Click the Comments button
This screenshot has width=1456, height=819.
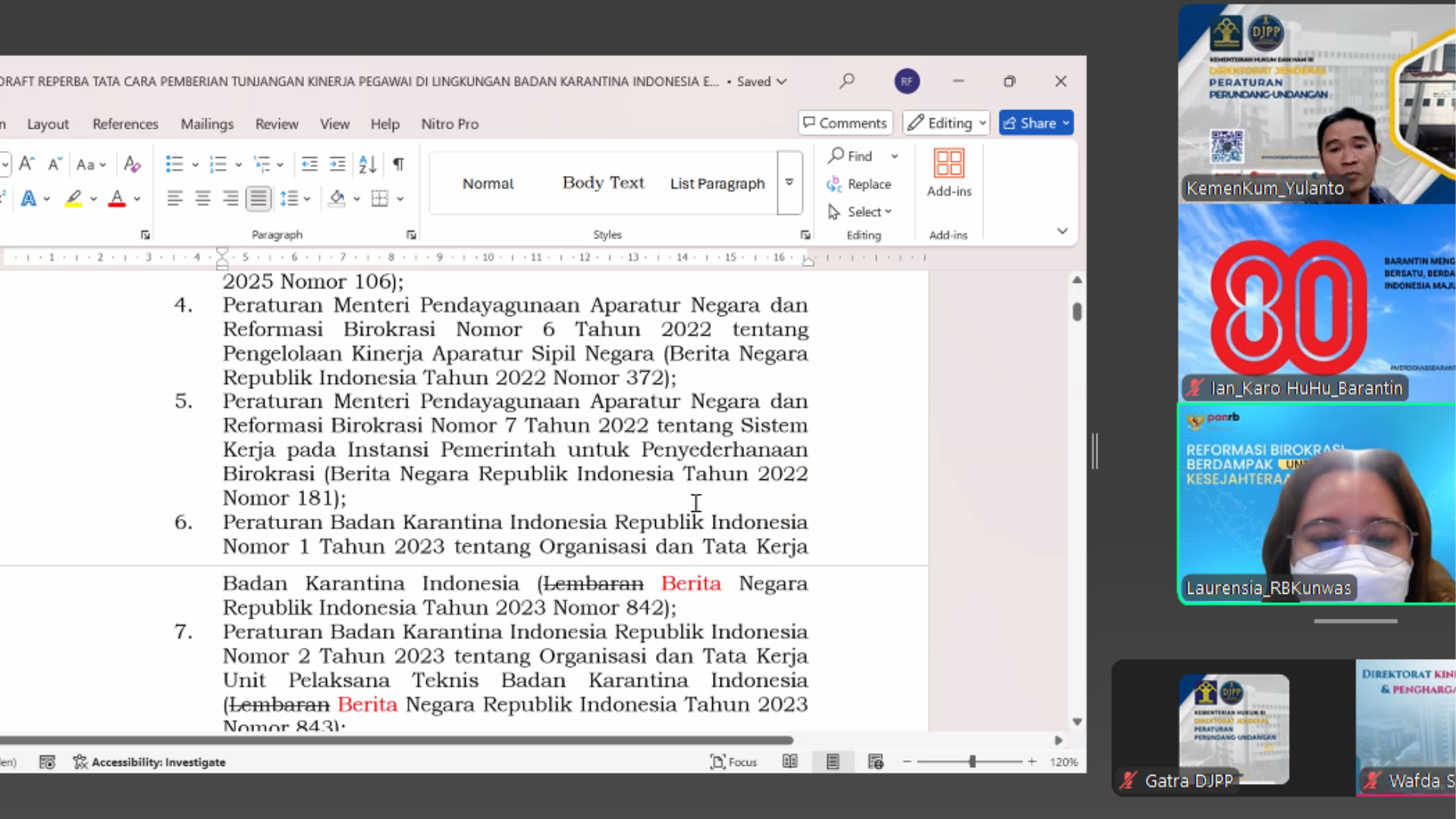[845, 123]
